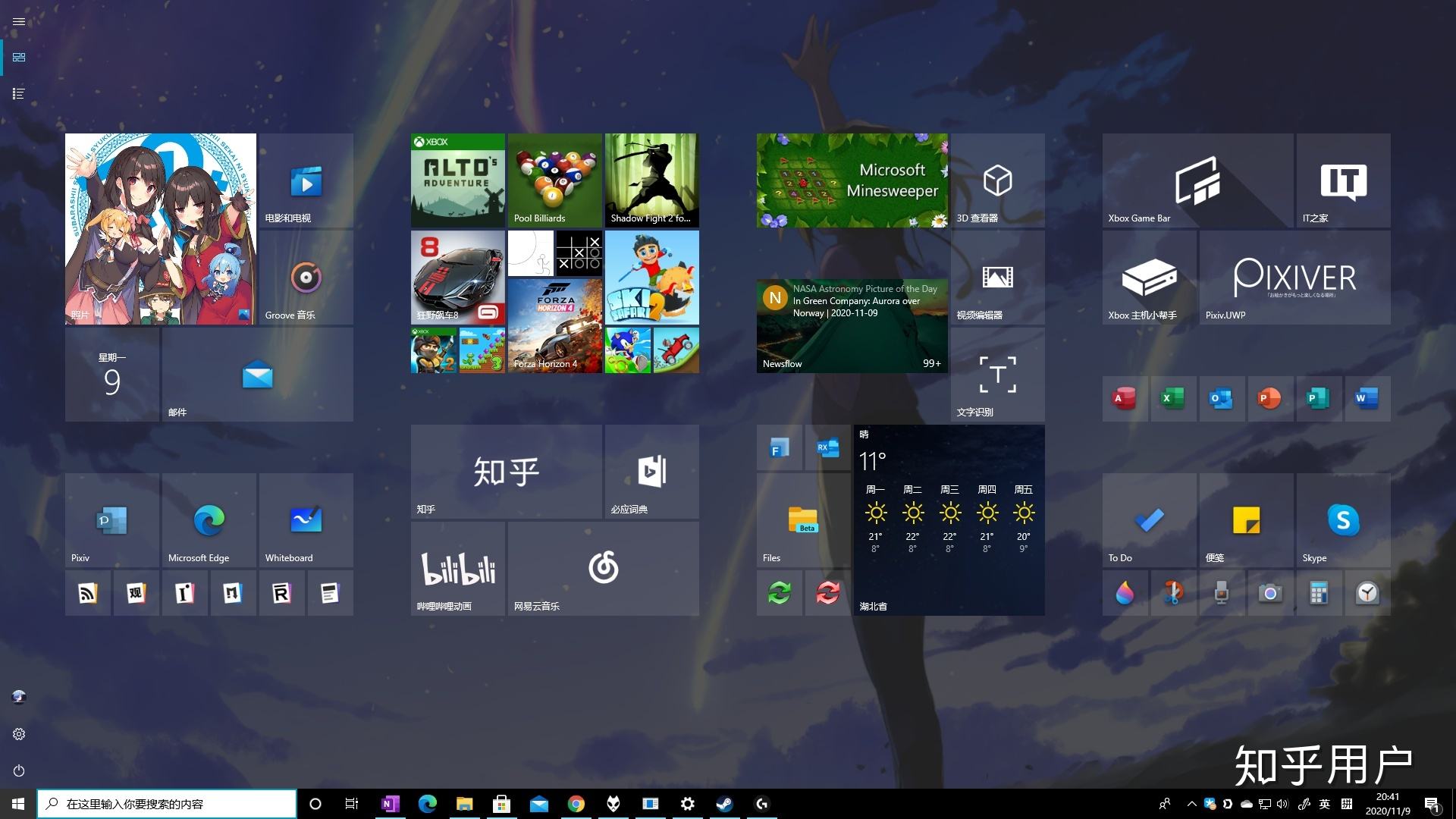Open the Pool Billiards tile
Viewport: 1456px width, 819px height.
click(x=554, y=180)
